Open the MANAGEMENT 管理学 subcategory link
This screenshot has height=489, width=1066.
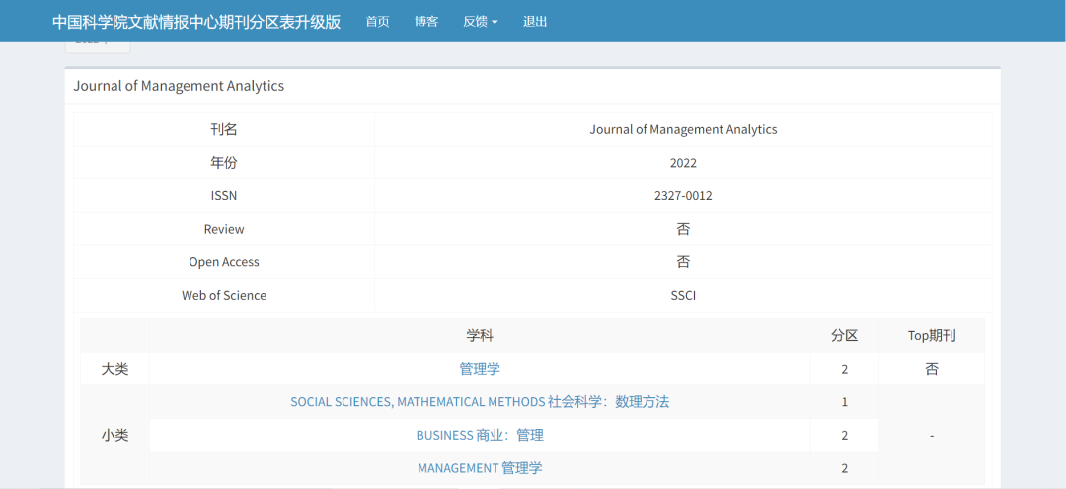click(479, 468)
